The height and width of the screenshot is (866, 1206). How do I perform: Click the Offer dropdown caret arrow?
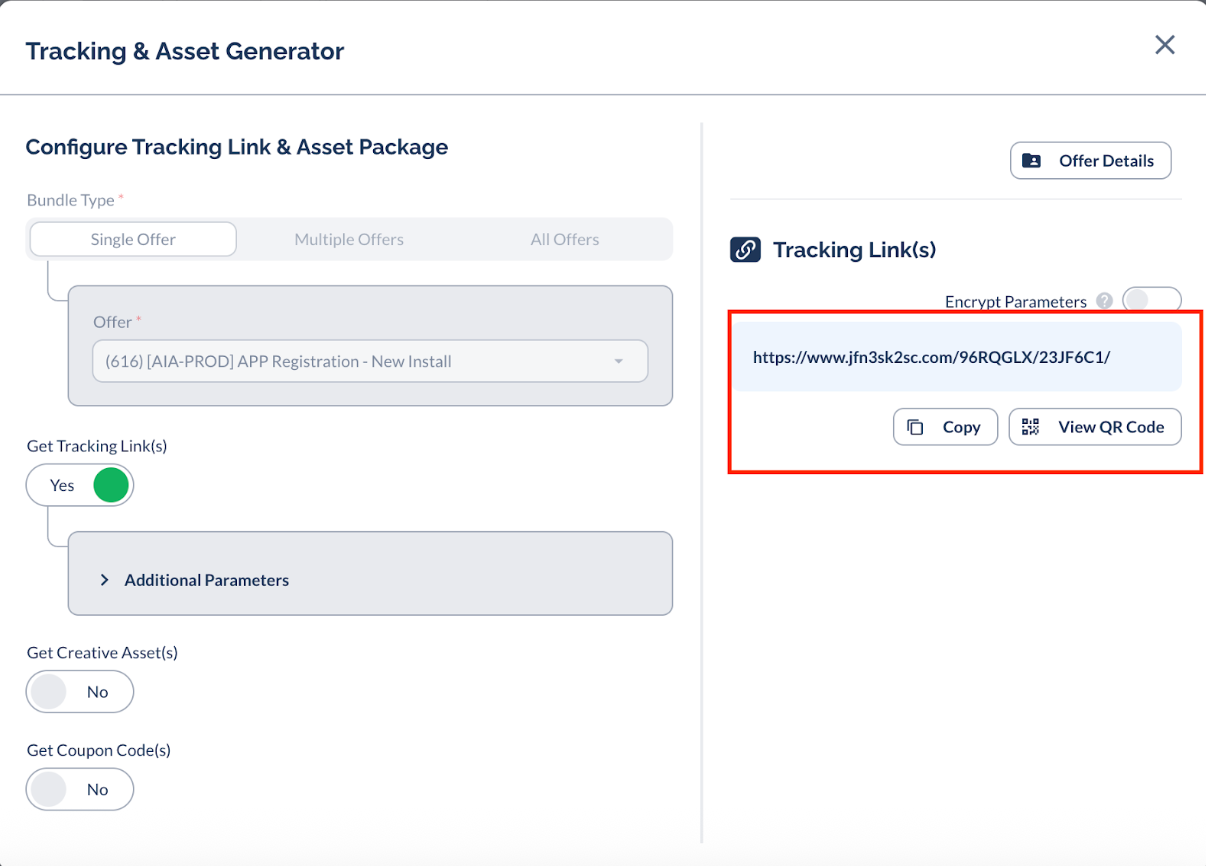click(618, 362)
